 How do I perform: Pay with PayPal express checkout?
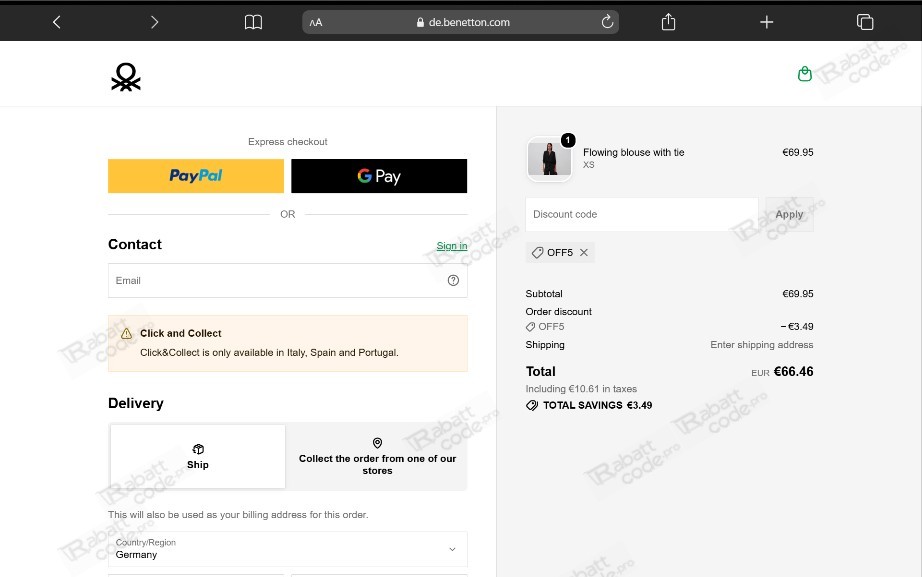point(196,176)
